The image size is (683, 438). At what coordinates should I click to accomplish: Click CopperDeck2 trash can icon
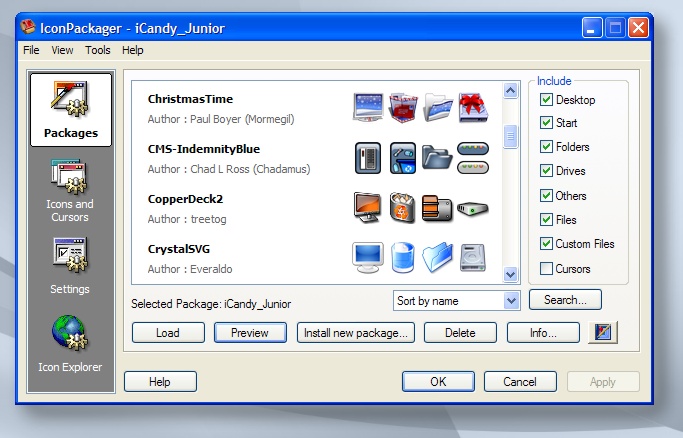click(x=402, y=208)
